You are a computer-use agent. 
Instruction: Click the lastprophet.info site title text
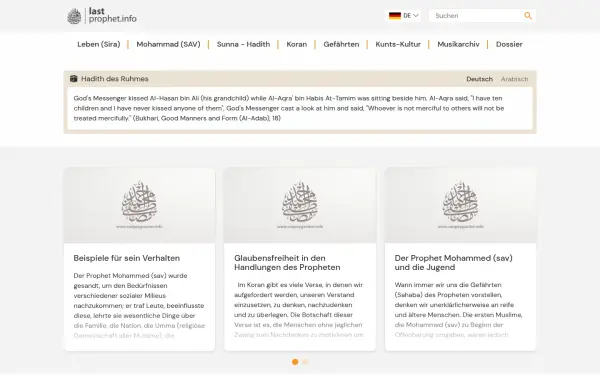point(112,15)
